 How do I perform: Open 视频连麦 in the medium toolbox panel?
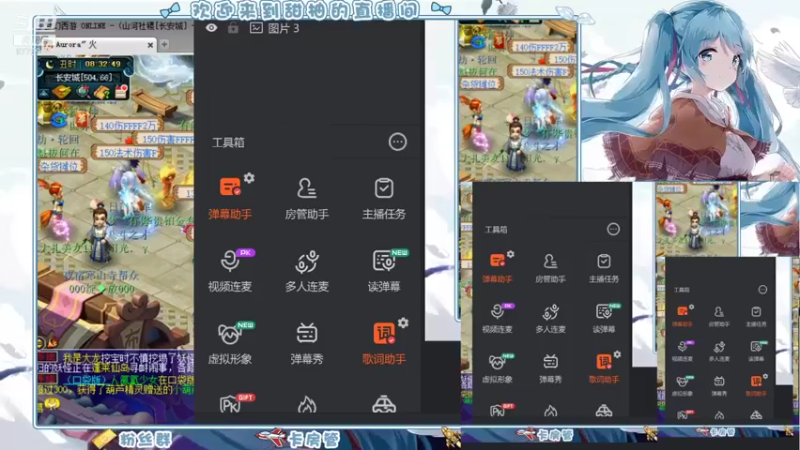pos(497,318)
